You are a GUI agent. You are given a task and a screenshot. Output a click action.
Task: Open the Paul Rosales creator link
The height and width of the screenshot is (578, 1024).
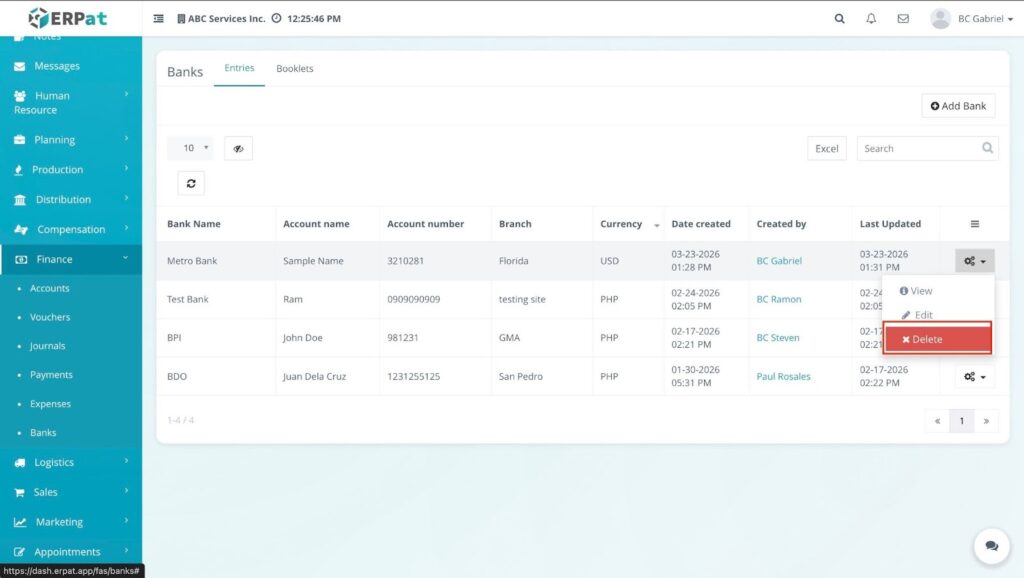[x=783, y=377]
